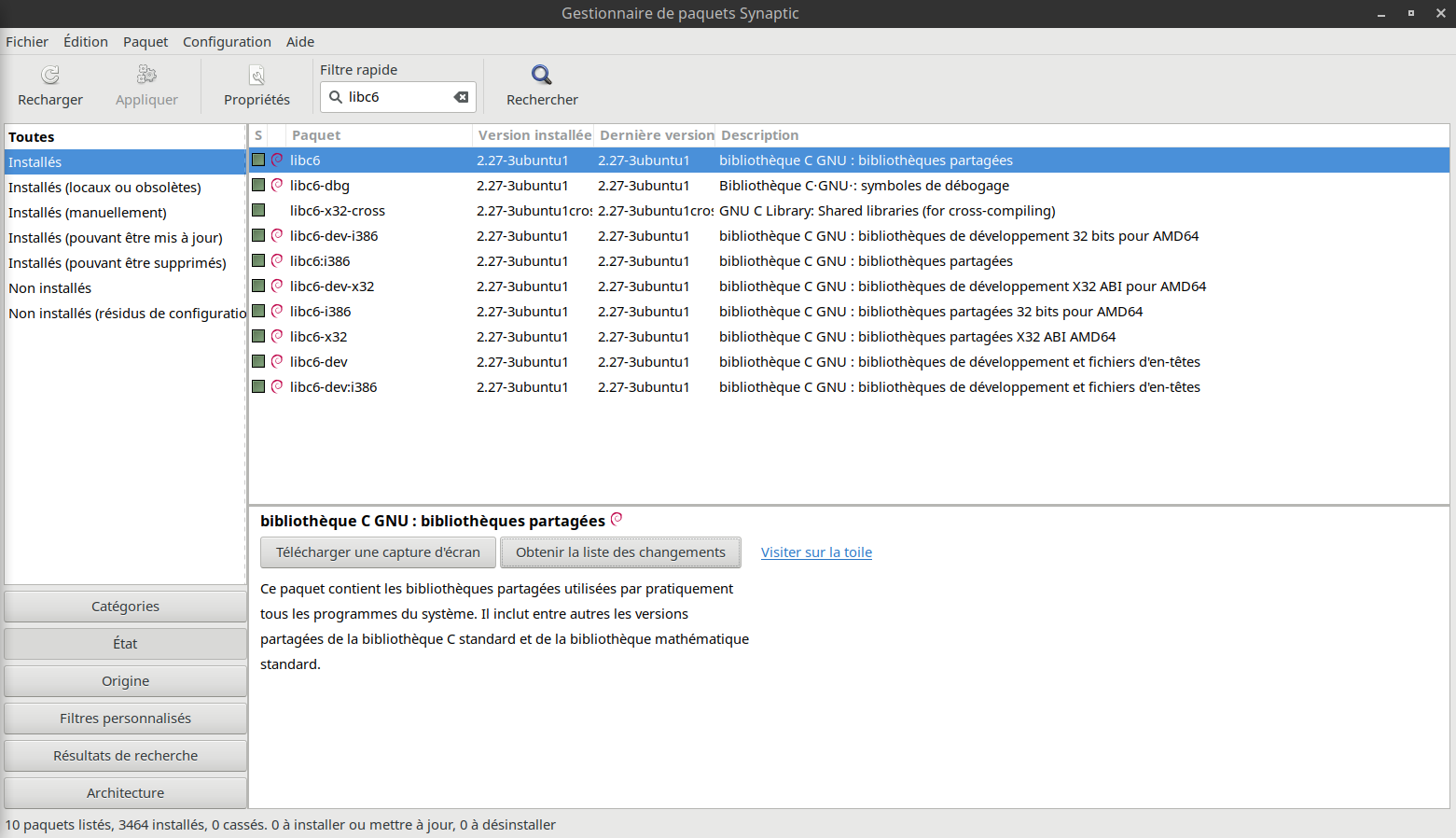
Task: Open the Configuration menu
Action: pyautogui.click(x=227, y=42)
